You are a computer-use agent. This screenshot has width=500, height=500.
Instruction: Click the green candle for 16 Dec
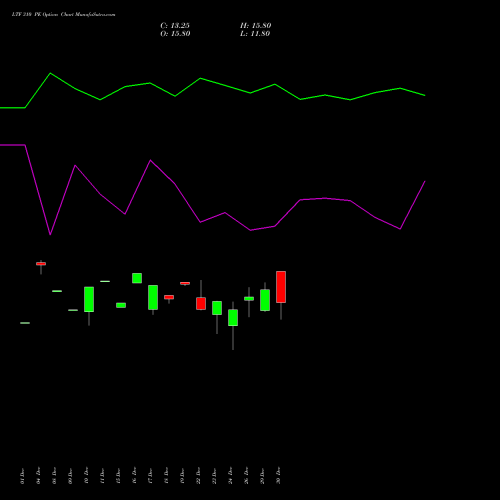click(137, 278)
